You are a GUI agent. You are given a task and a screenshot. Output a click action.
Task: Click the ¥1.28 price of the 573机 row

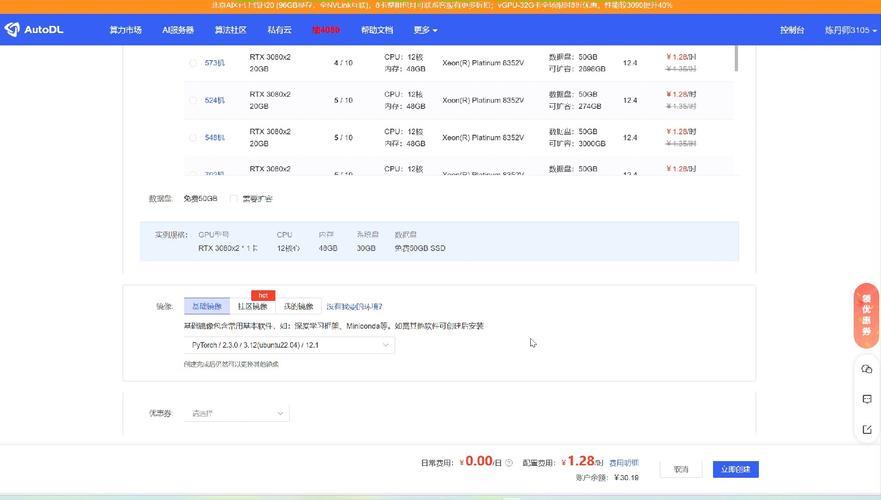[x=681, y=57]
